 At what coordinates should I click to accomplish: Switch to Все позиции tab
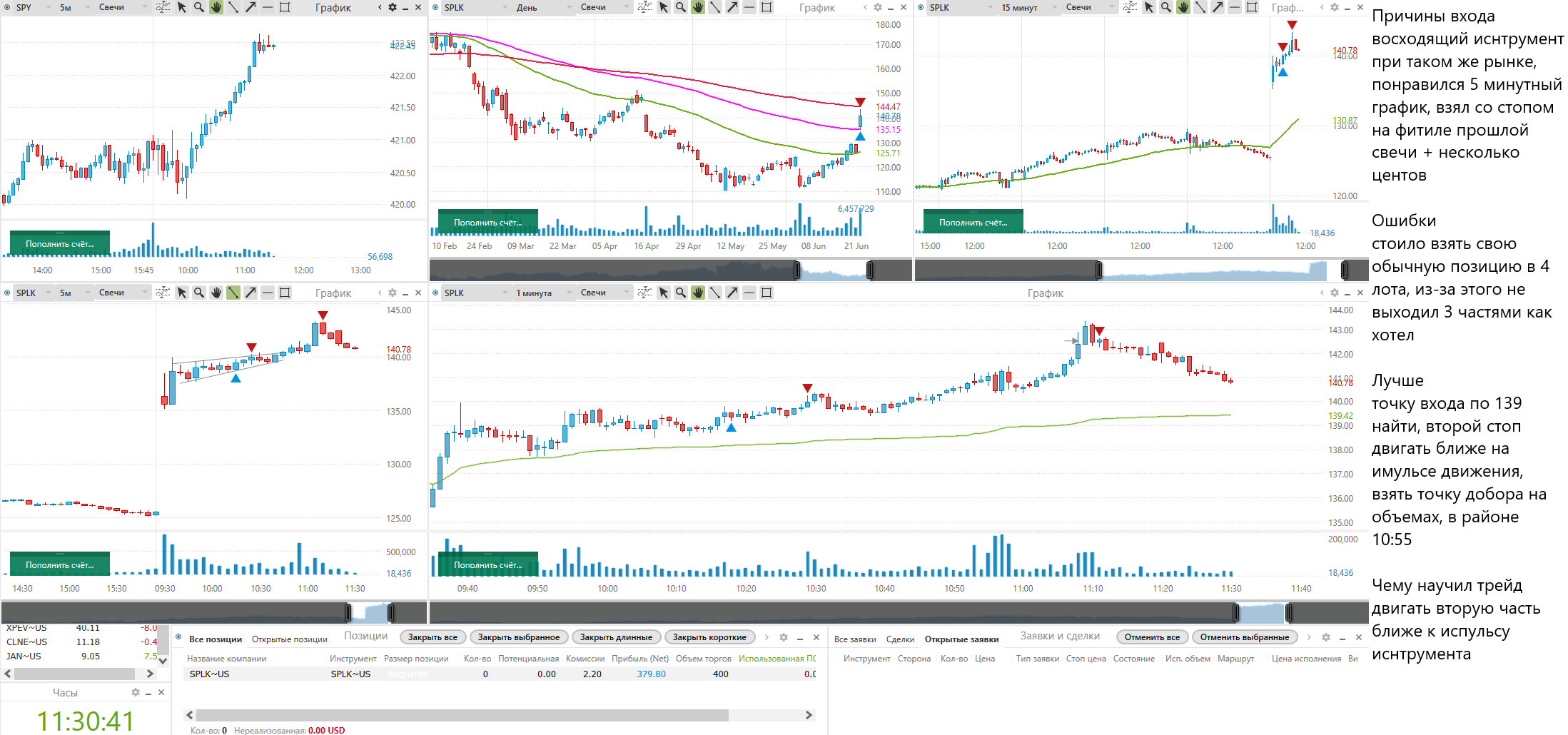click(216, 639)
